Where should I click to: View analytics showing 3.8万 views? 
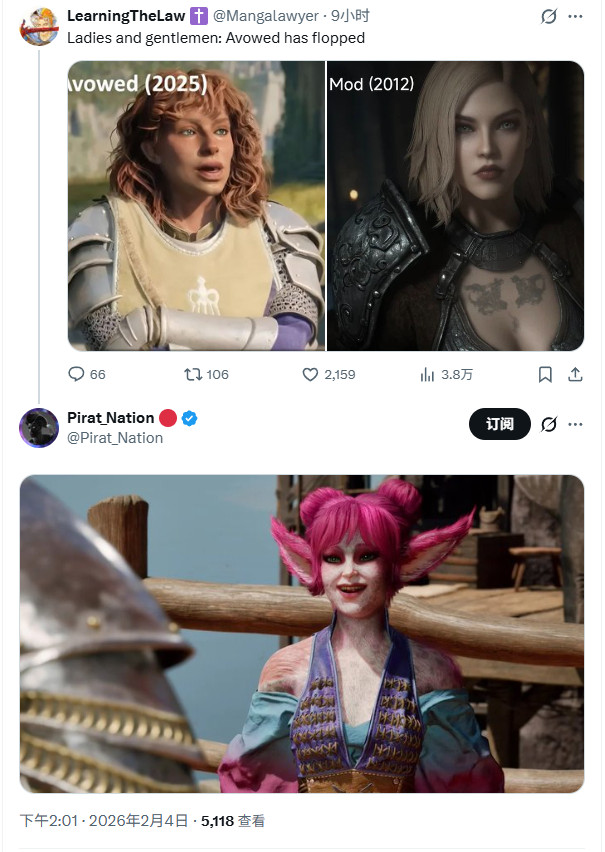click(x=428, y=374)
